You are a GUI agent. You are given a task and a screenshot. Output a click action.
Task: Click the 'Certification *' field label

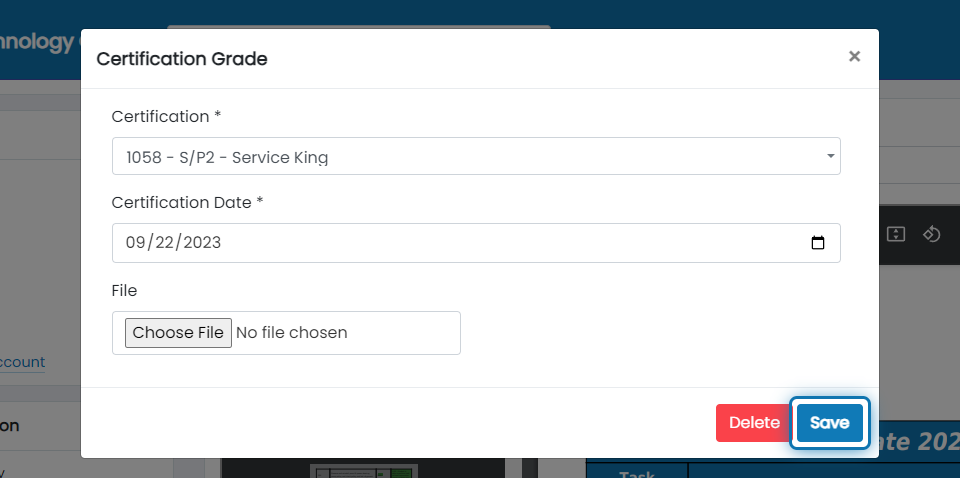coord(166,116)
